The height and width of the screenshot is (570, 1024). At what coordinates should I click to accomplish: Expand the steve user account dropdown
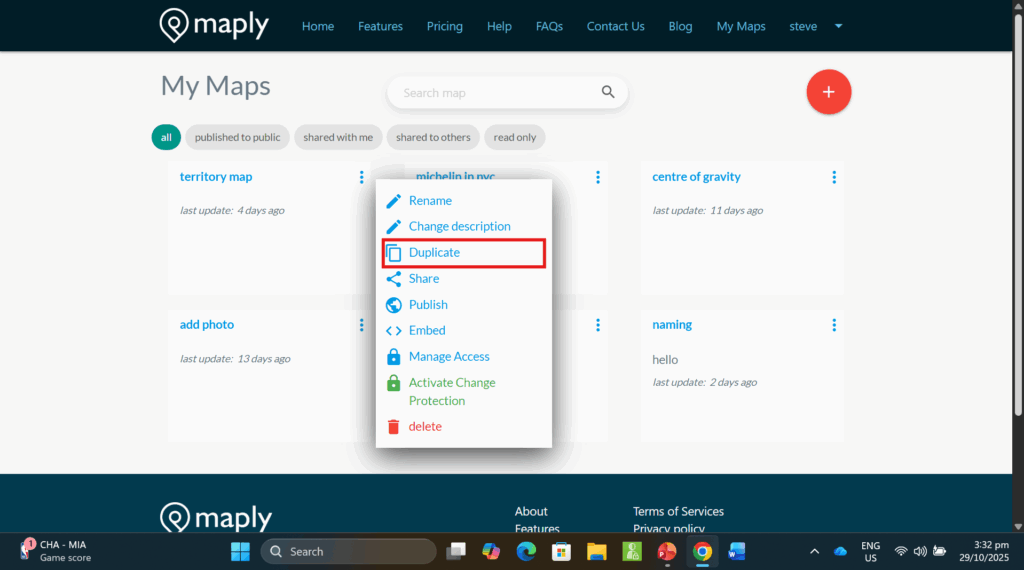(838, 26)
